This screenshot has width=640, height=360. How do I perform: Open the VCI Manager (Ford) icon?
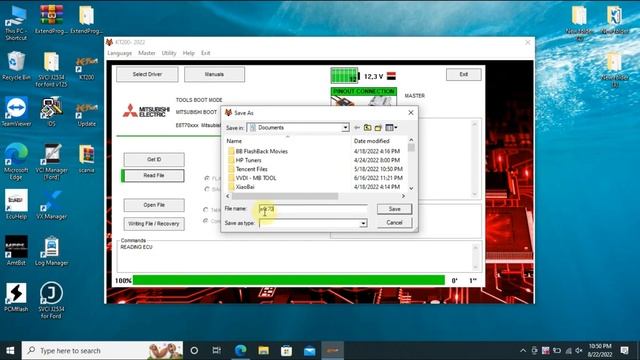point(51,161)
